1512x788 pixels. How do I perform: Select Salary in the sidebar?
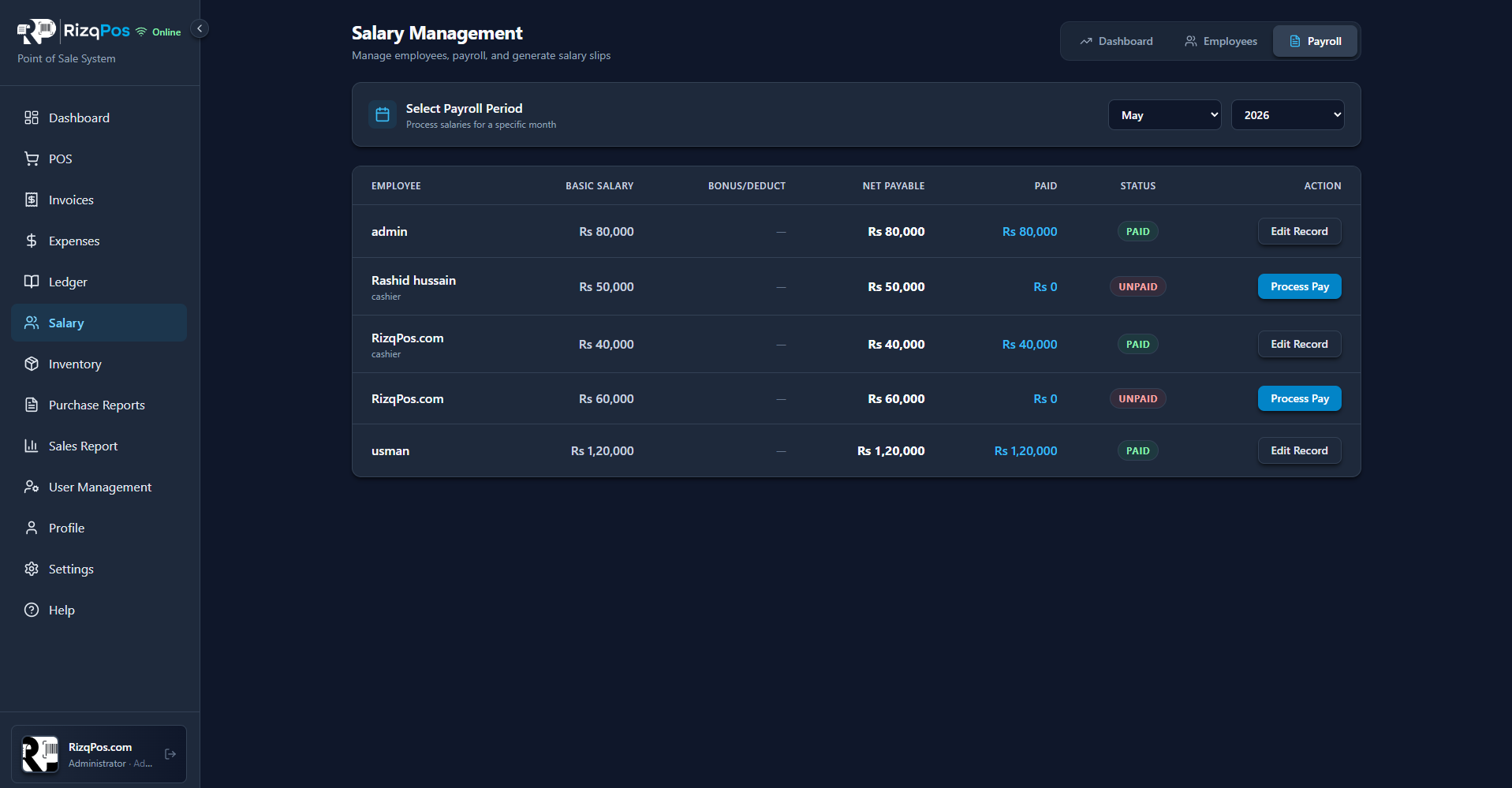(99, 323)
